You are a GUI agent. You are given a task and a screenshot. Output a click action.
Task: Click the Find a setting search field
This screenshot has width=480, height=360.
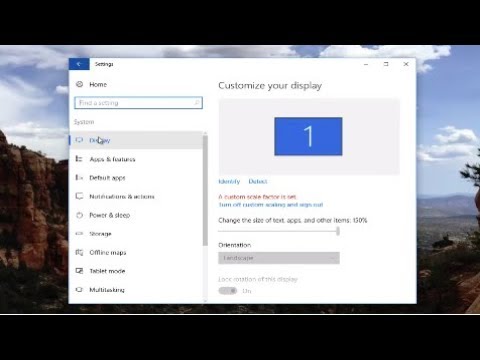point(138,103)
